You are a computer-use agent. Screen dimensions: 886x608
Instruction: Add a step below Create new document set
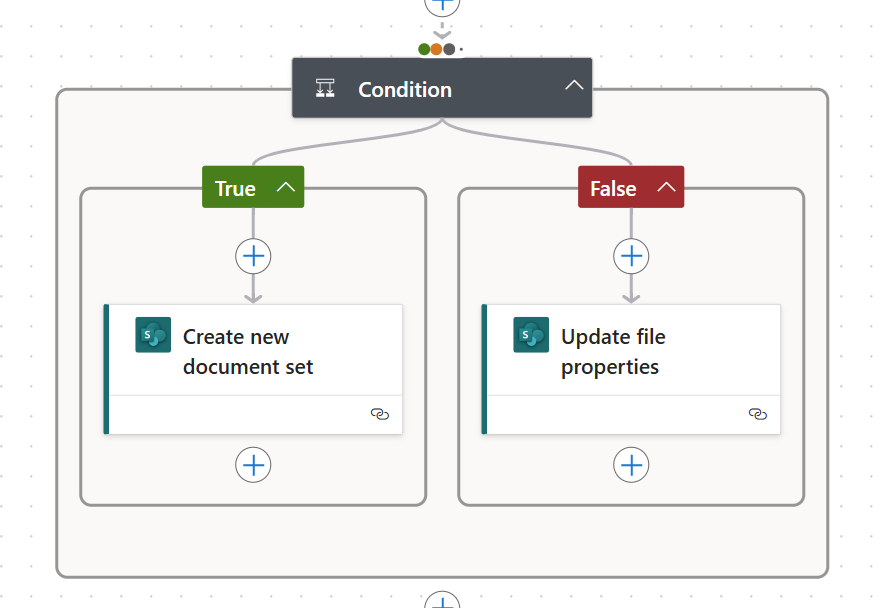pyautogui.click(x=253, y=464)
